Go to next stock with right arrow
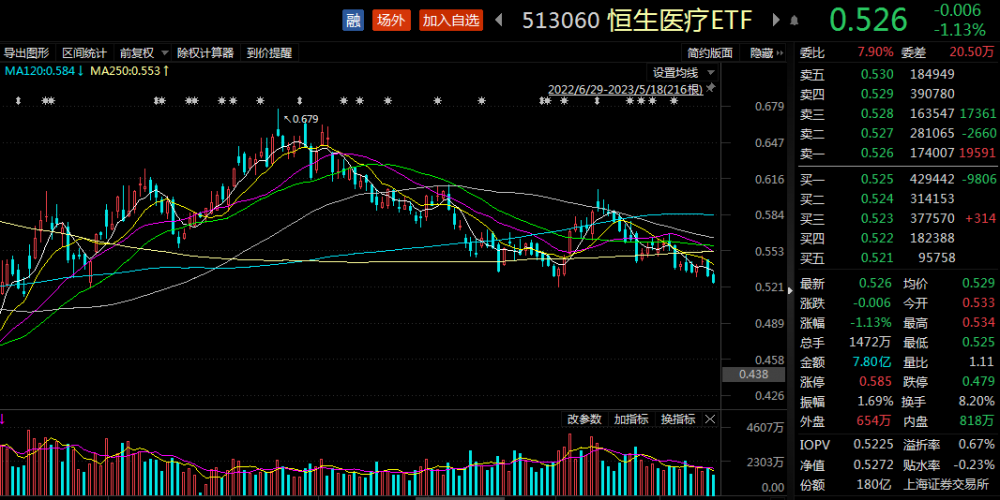The width and height of the screenshot is (1000, 500). pyautogui.click(x=776, y=20)
